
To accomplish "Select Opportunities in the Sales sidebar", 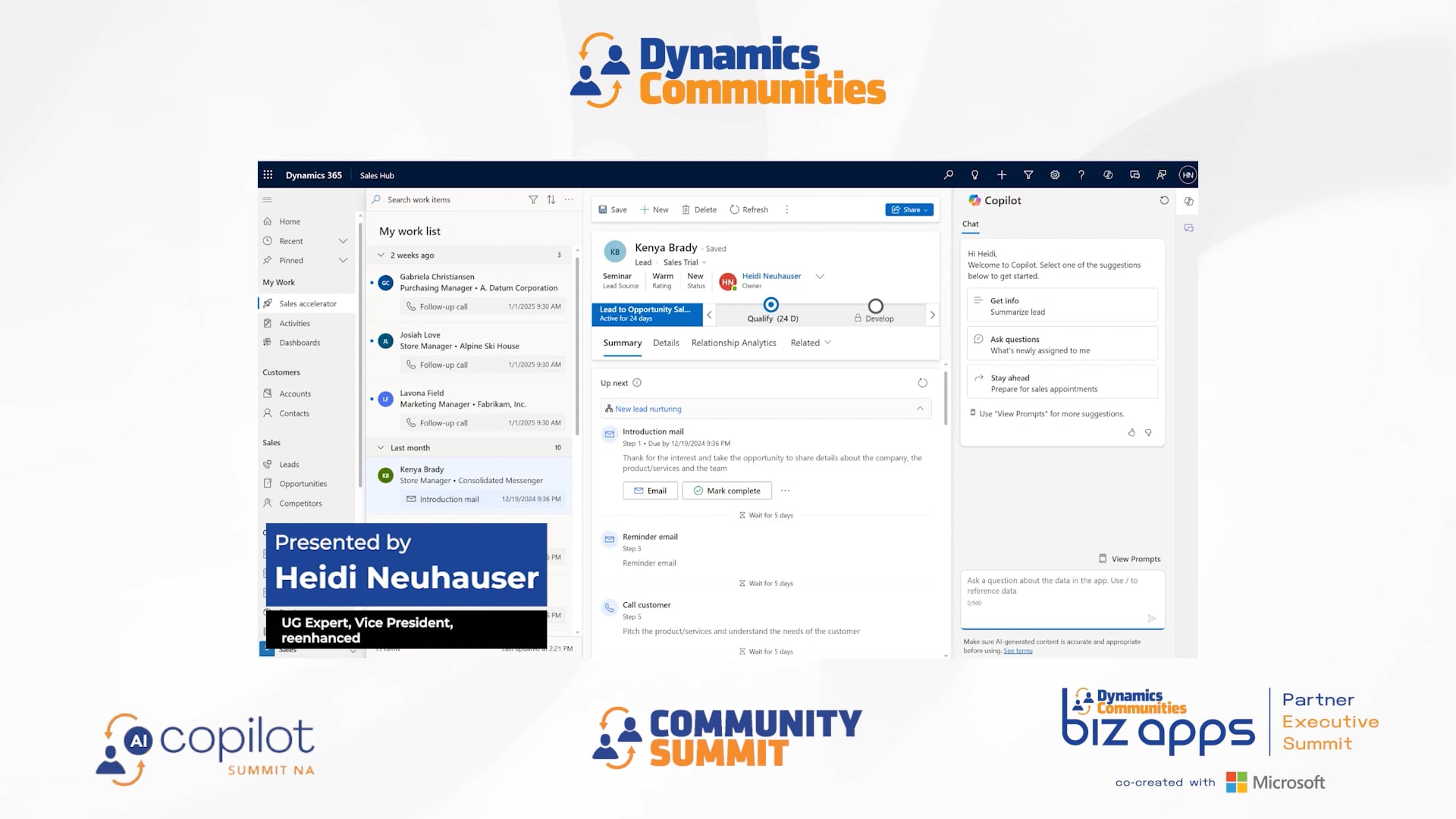I will [303, 483].
